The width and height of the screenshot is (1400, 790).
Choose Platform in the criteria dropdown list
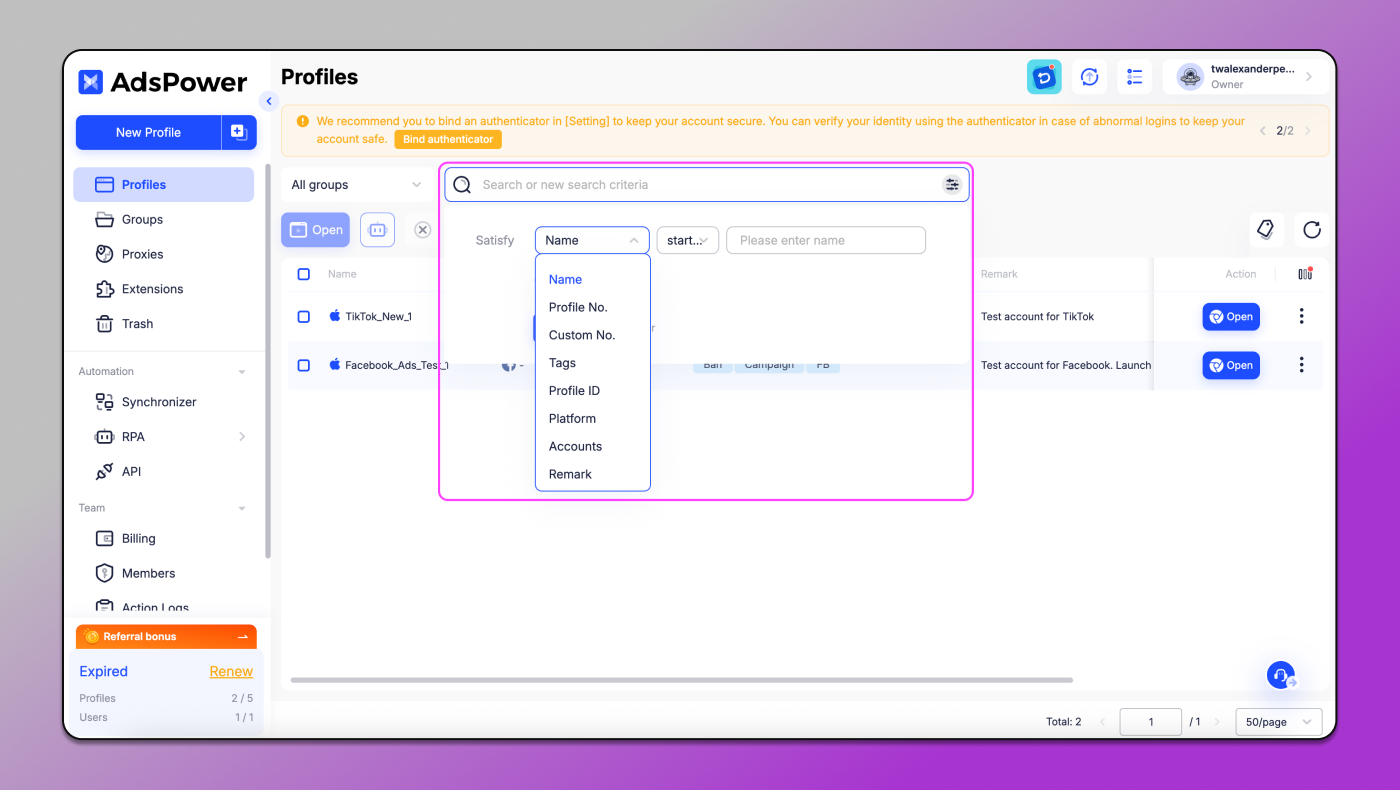pyautogui.click(x=572, y=419)
